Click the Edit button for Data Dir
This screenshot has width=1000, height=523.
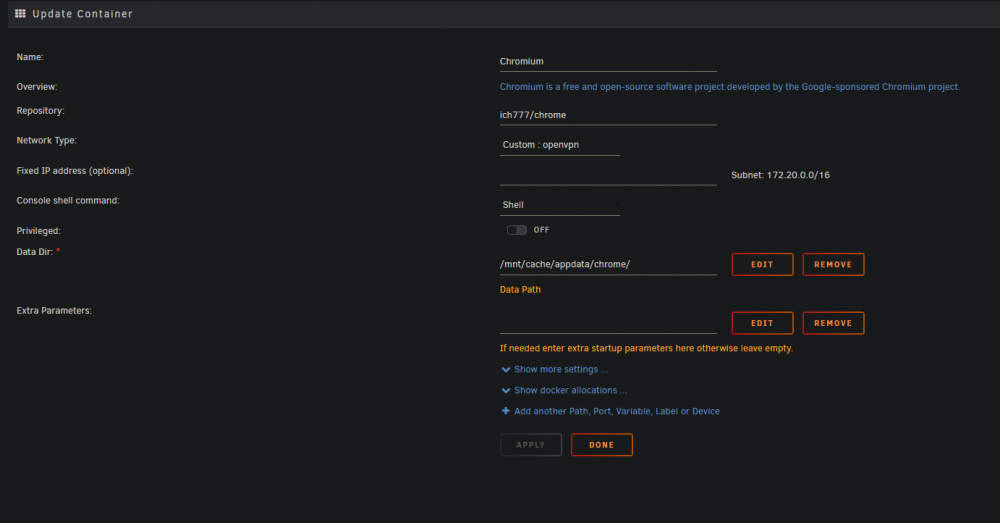[762, 264]
